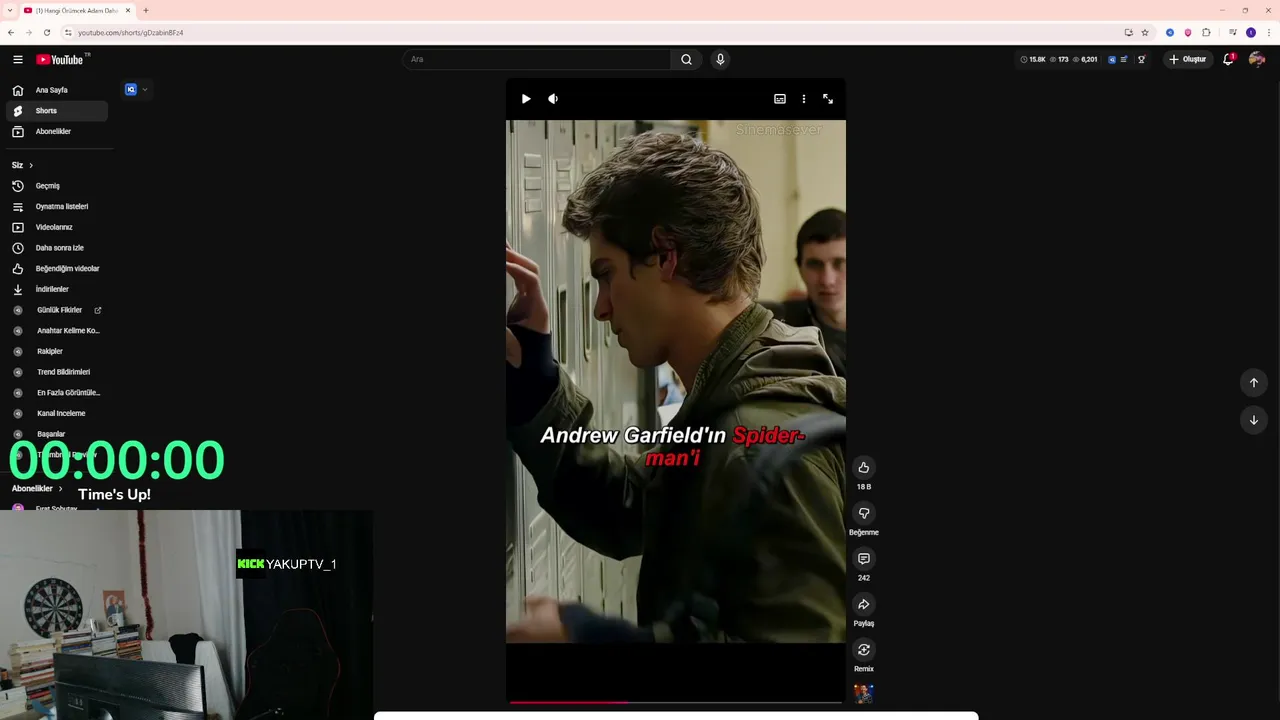The width and height of the screenshot is (1280, 720).
Task: Open the YouTube hamburger guide menu
Action: (18, 59)
